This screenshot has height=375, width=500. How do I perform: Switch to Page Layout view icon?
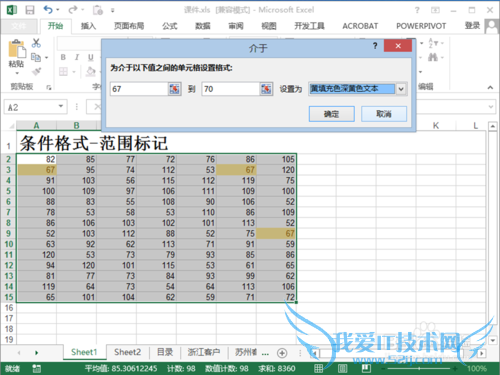[x=342, y=368]
